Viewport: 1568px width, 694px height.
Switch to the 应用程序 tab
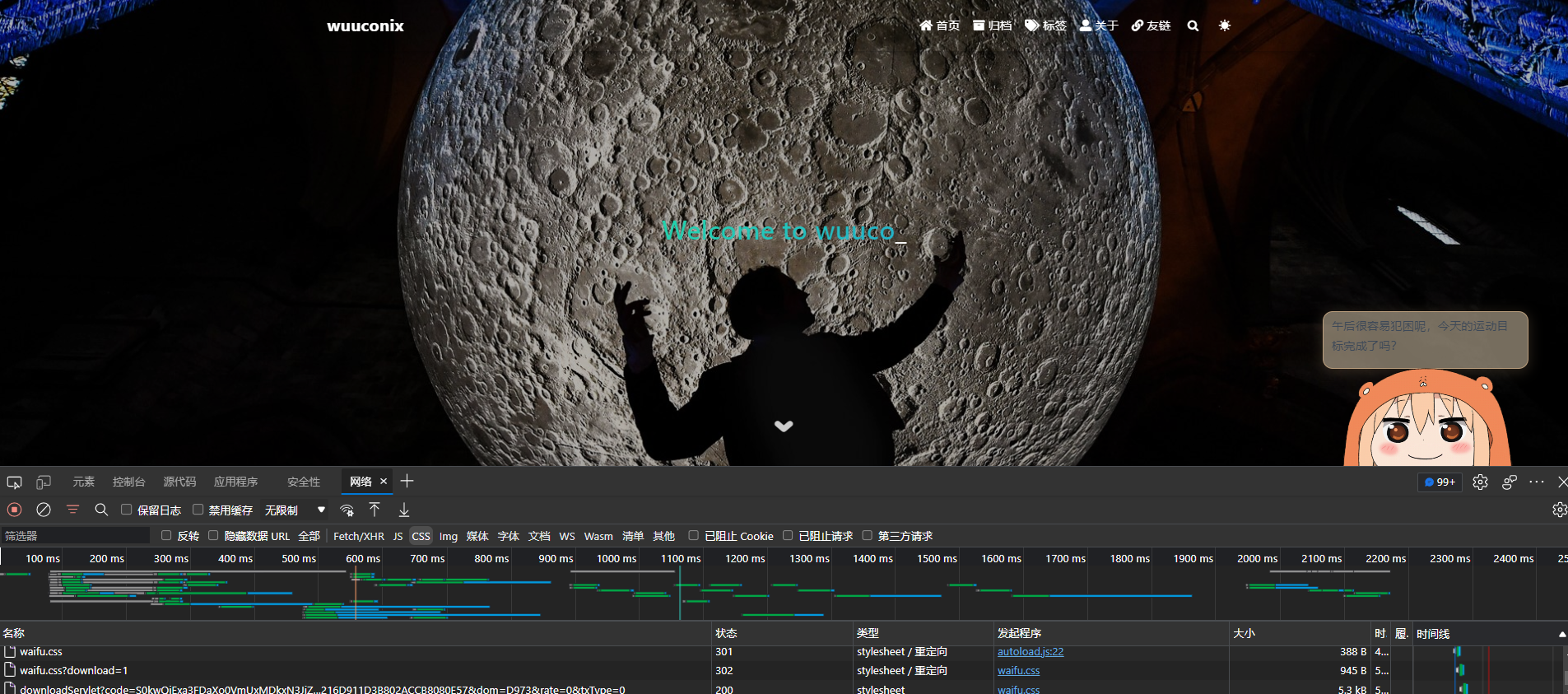point(236,482)
